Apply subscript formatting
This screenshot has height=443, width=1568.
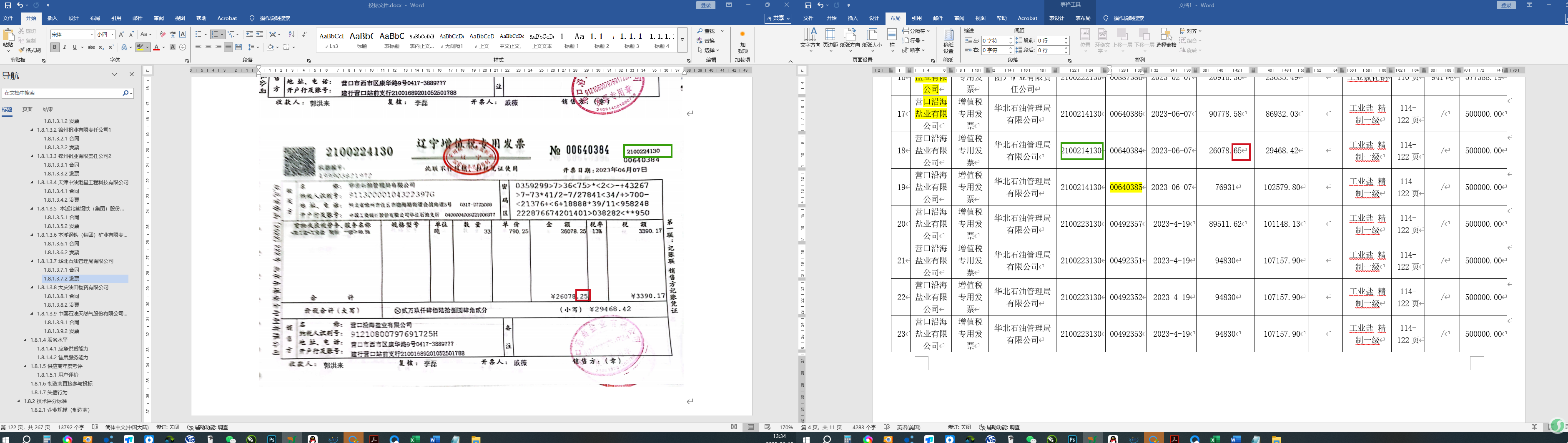click(x=101, y=48)
